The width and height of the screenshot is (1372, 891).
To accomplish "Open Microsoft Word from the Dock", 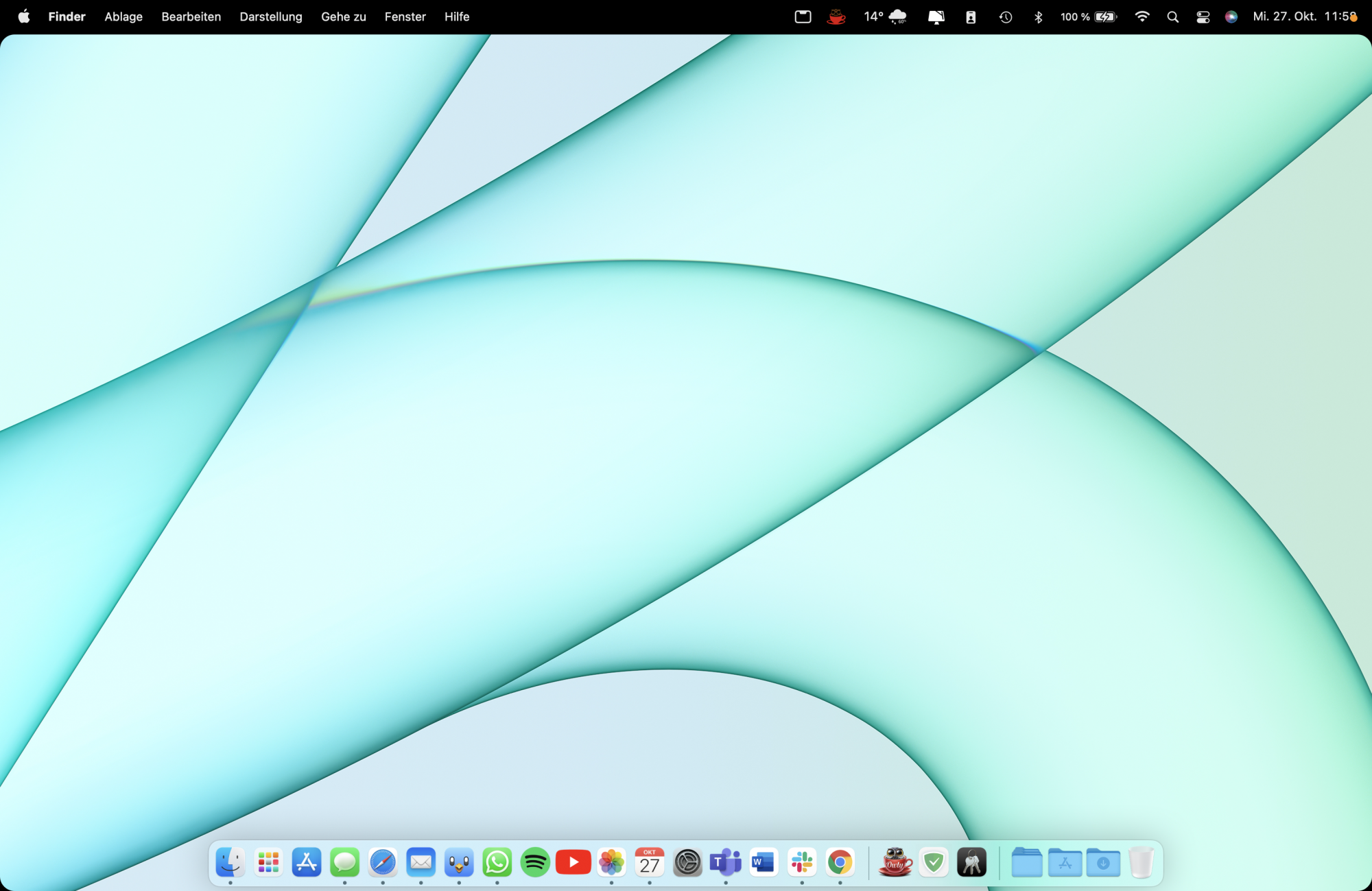I will point(764,862).
